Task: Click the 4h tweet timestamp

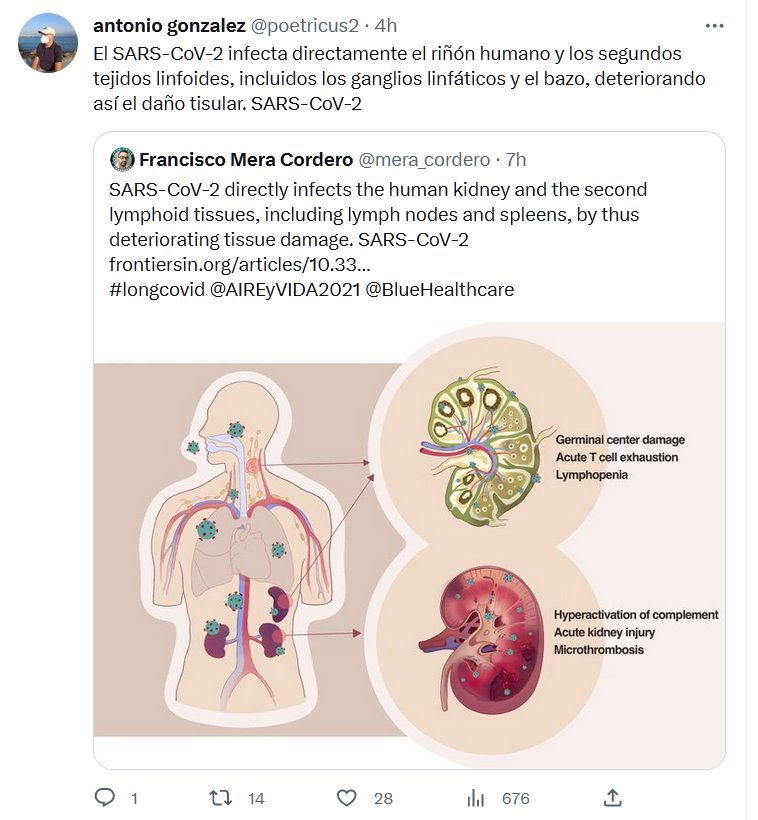Action: (x=386, y=25)
